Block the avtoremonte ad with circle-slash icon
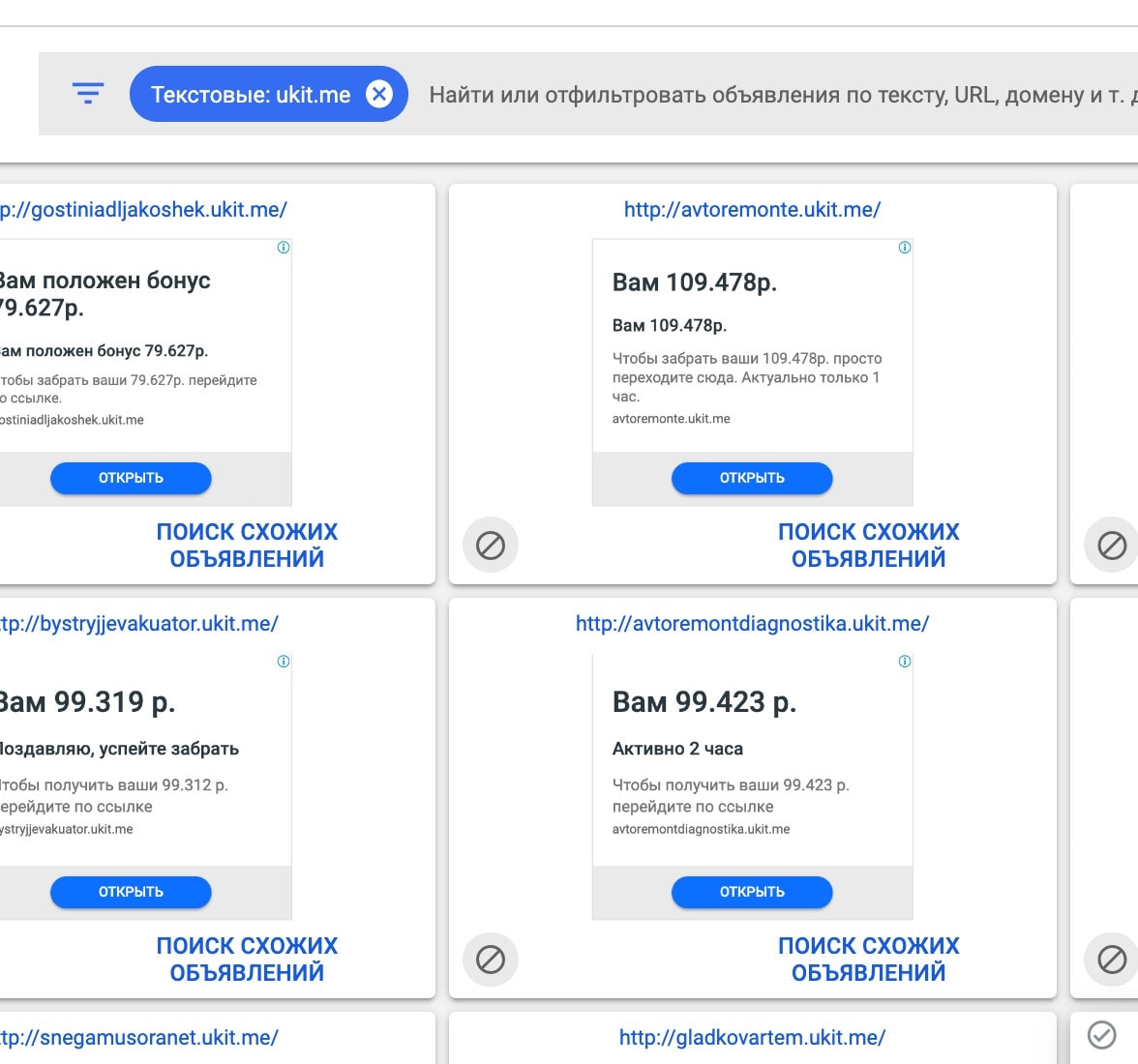Viewport: 1138px width, 1064px height. coord(491,546)
